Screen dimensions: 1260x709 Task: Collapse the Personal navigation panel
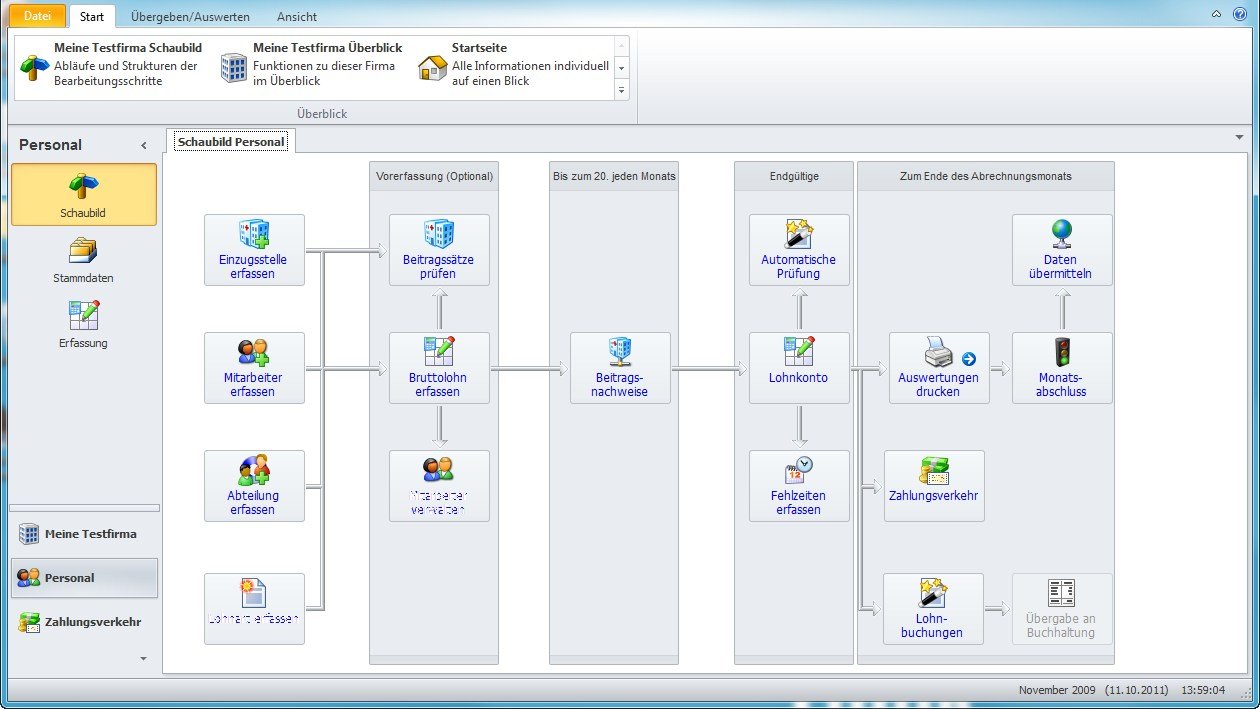click(143, 146)
